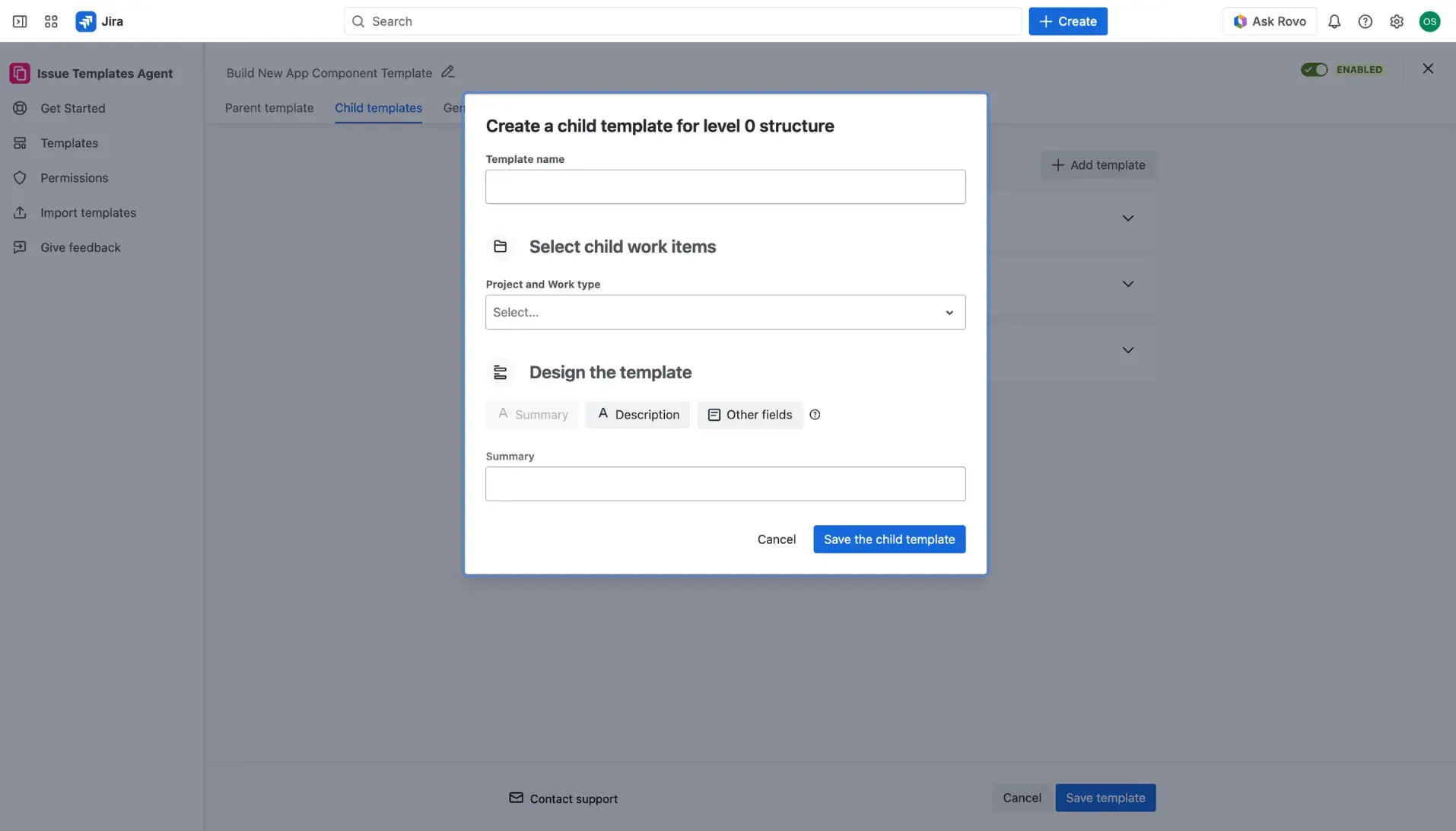Viewport: 1456px width, 831px height.
Task: Click Save the child template
Action: click(888, 539)
